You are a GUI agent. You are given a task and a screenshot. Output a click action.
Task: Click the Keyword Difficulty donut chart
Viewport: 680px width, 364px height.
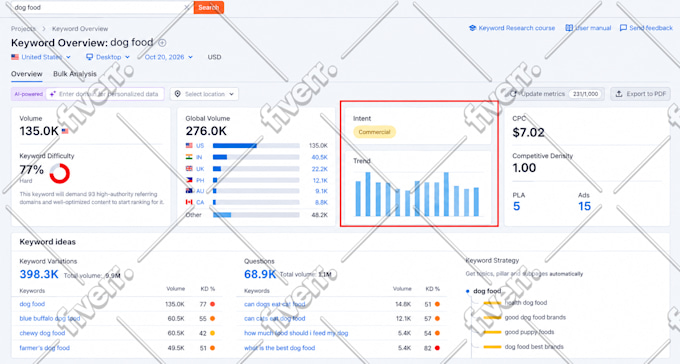click(59, 174)
